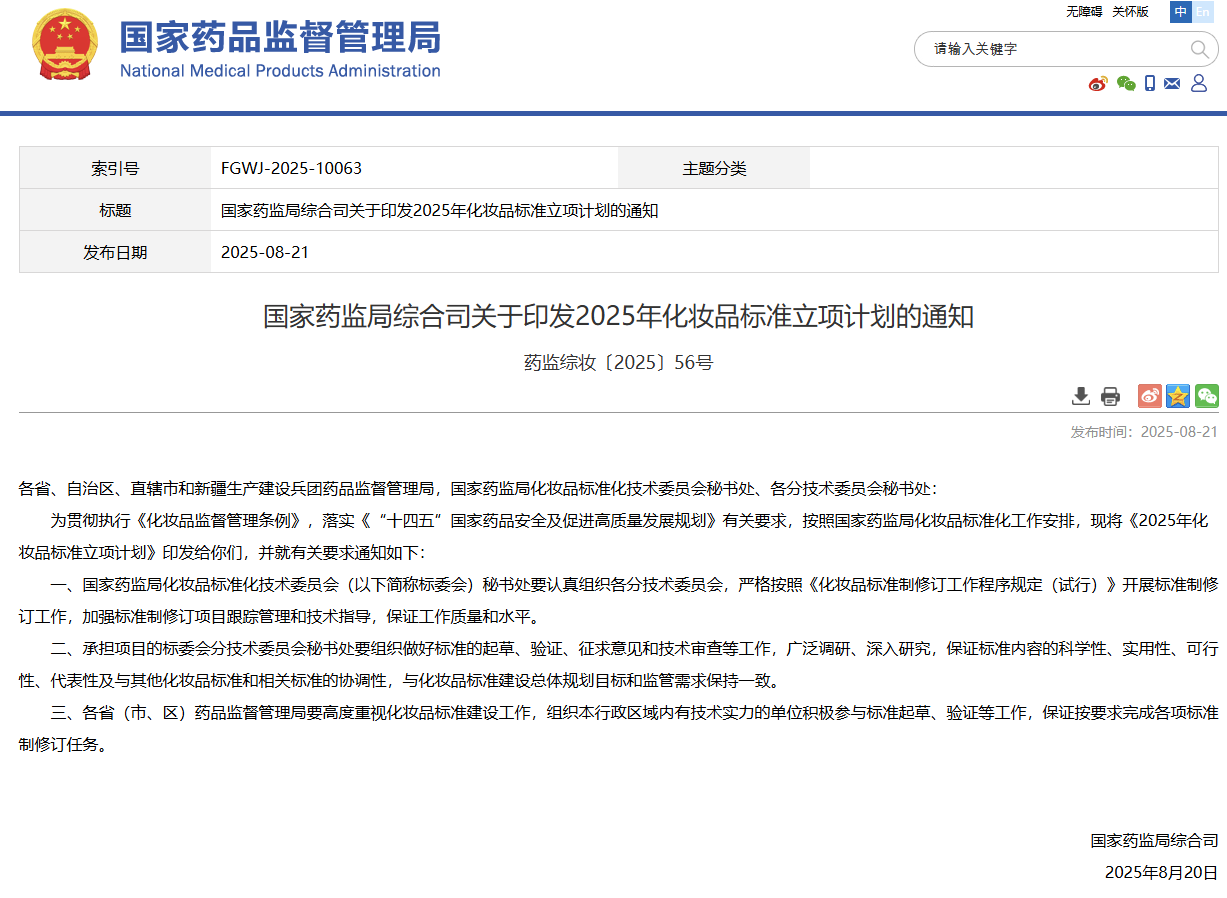This screenshot has height=898, width=1227.
Task: Open the 关怀版 care version link
Action: click(x=1130, y=12)
